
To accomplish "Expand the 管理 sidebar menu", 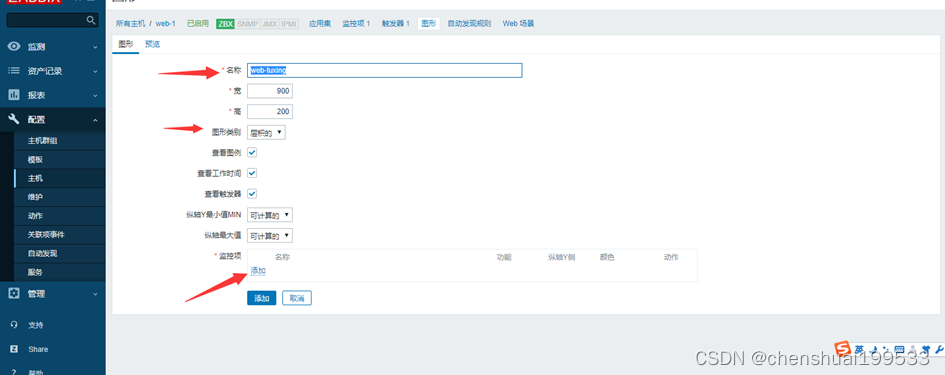I will tap(95, 294).
